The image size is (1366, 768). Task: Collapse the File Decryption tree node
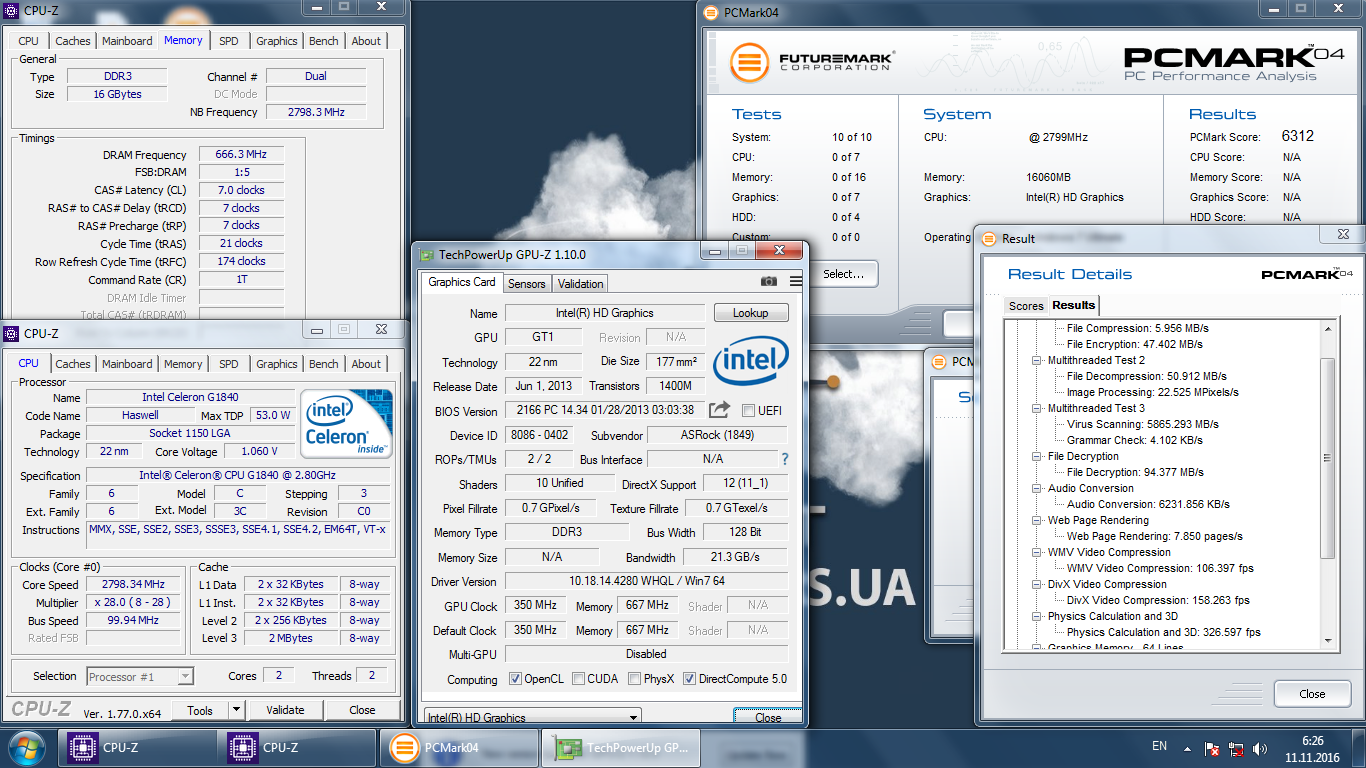pos(1037,456)
